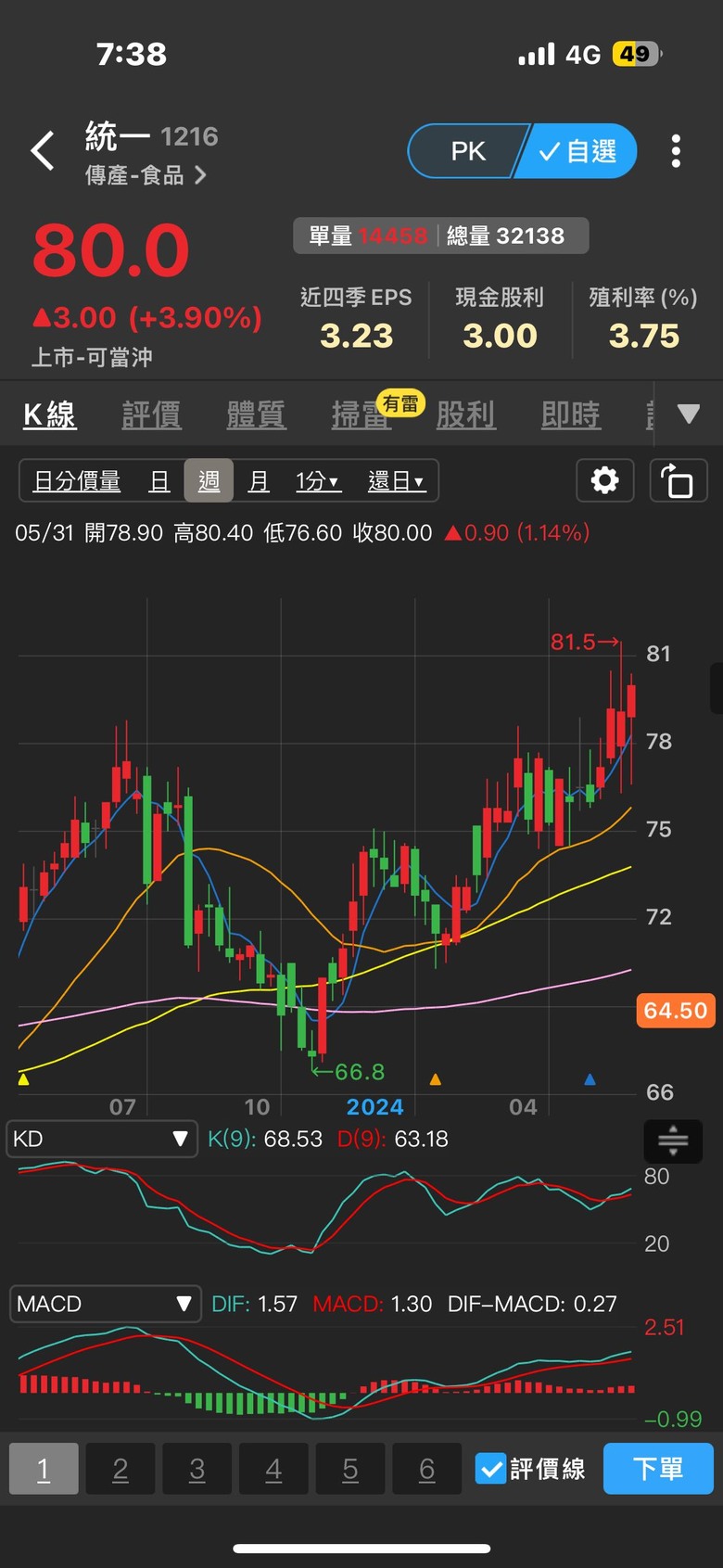Tap the blue triangle marker on chart
This screenshot has height=1568, width=723.
(x=590, y=1078)
